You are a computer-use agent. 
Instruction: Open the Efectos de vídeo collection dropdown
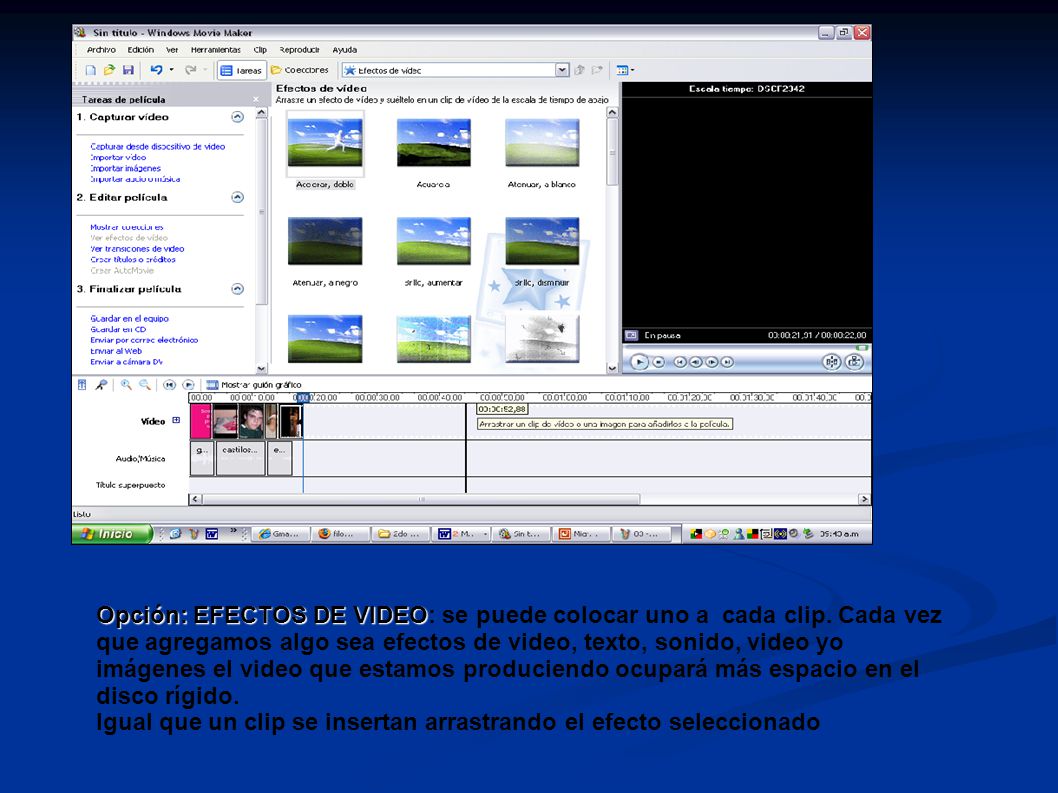[x=562, y=70]
